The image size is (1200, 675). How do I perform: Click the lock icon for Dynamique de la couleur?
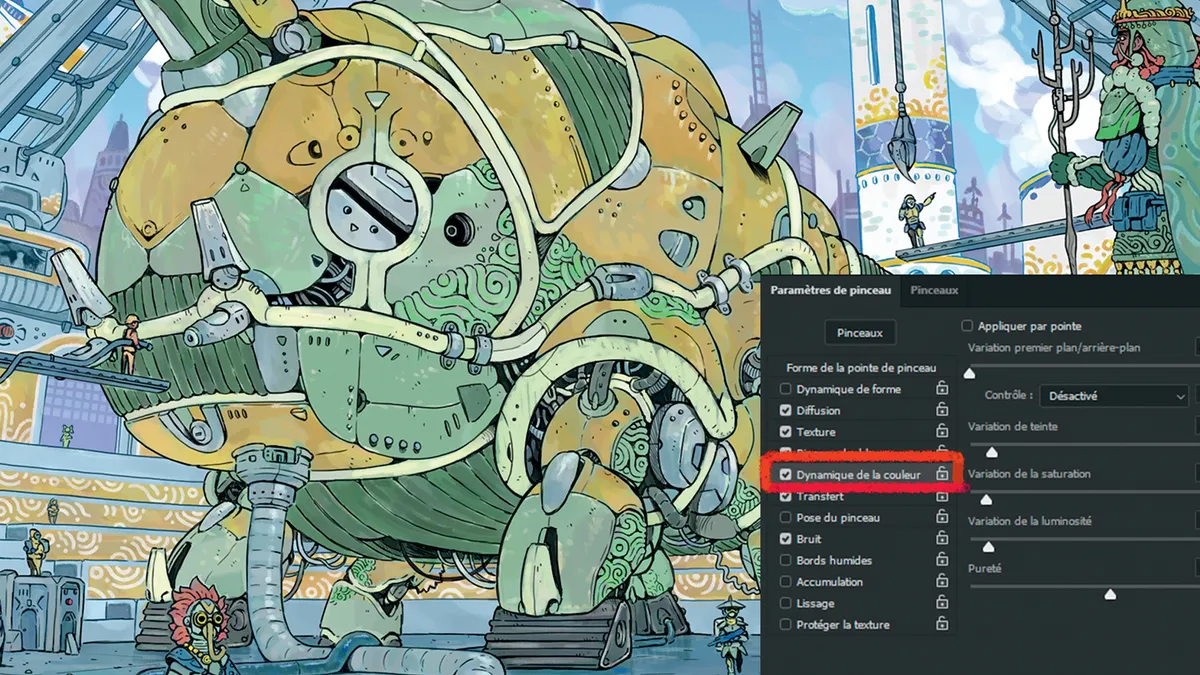[941, 475]
